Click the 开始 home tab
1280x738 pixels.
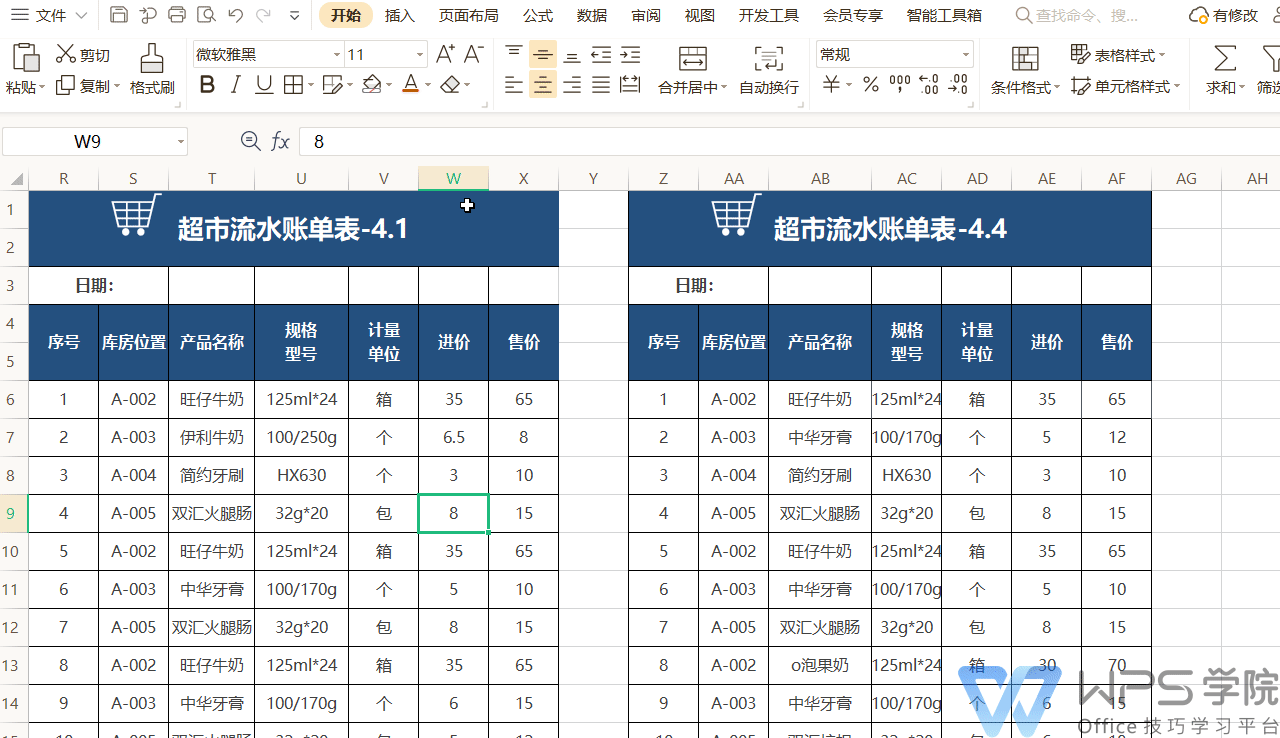pyautogui.click(x=346, y=15)
